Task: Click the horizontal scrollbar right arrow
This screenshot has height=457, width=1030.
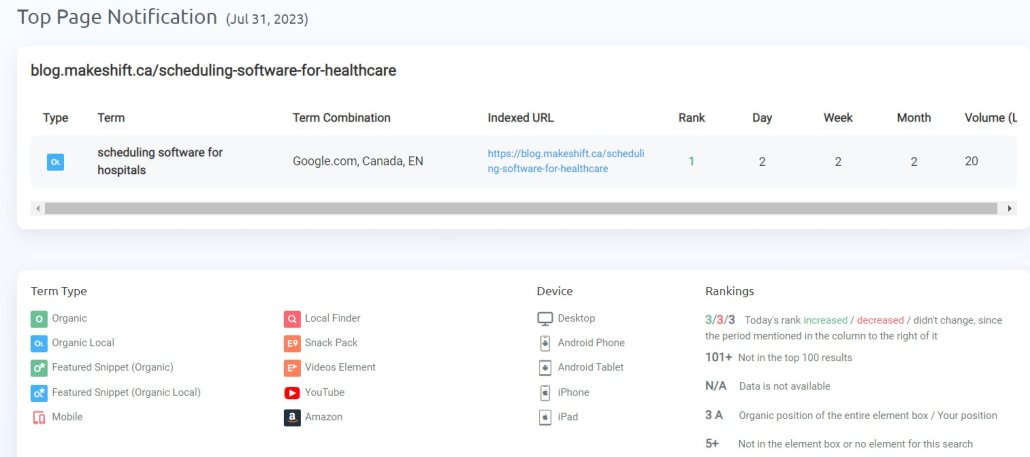Action: pyautogui.click(x=1010, y=208)
